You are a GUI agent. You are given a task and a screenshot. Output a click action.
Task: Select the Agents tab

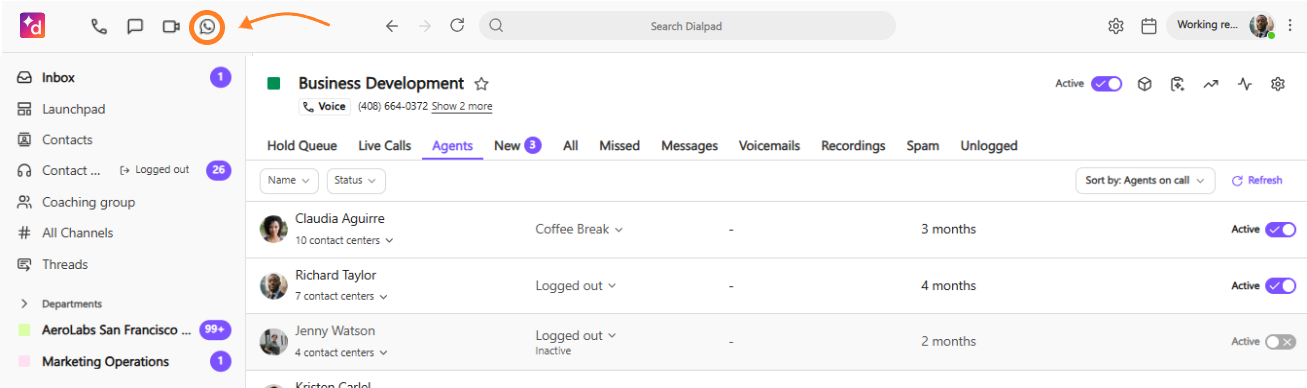453,146
